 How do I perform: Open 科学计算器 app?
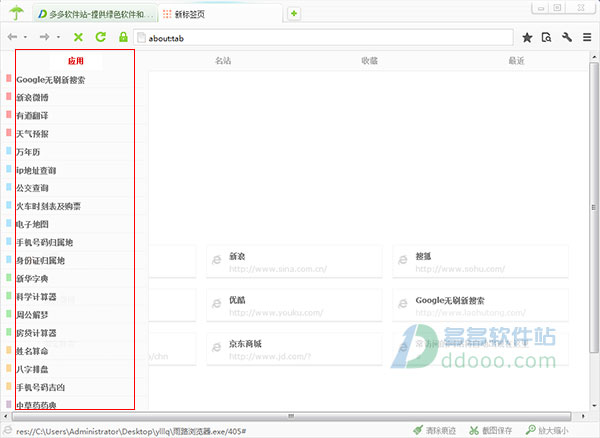[x=36, y=297]
